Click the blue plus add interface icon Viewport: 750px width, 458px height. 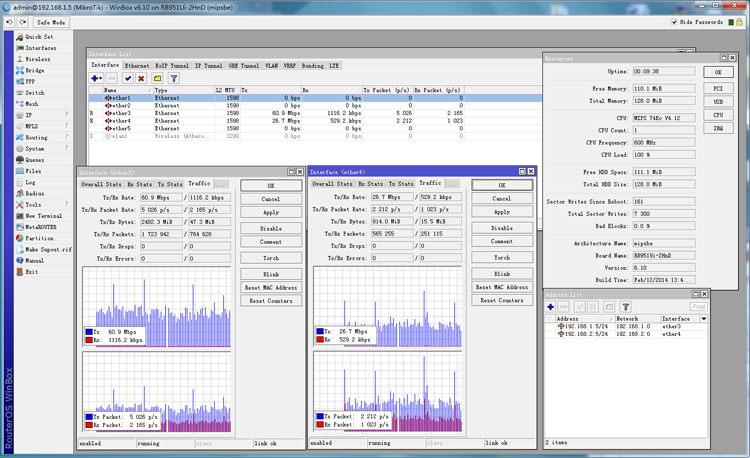click(96, 78)
